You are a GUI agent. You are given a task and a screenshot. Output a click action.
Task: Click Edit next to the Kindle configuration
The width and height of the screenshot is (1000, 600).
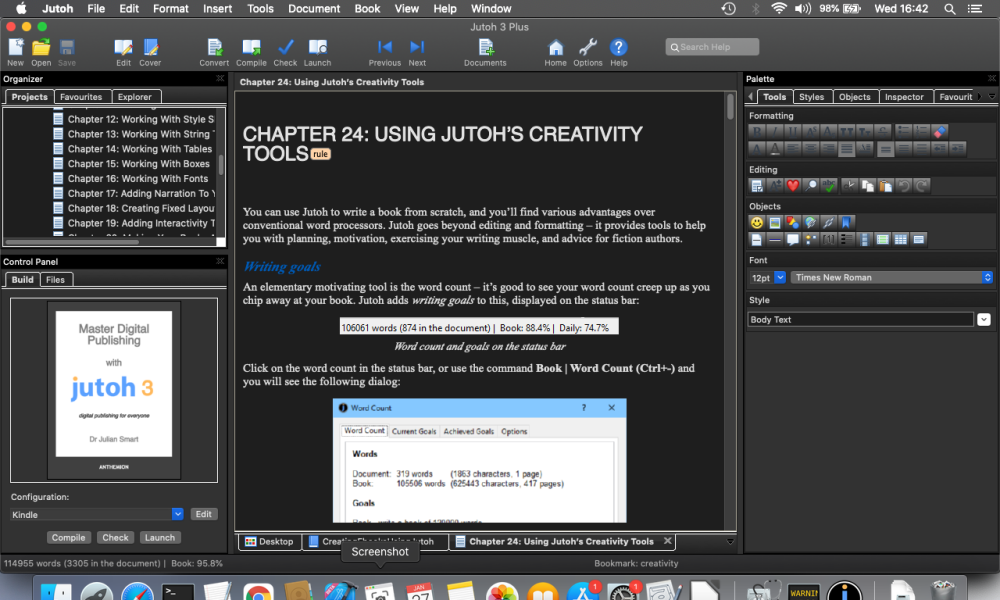tap(203, 513)
